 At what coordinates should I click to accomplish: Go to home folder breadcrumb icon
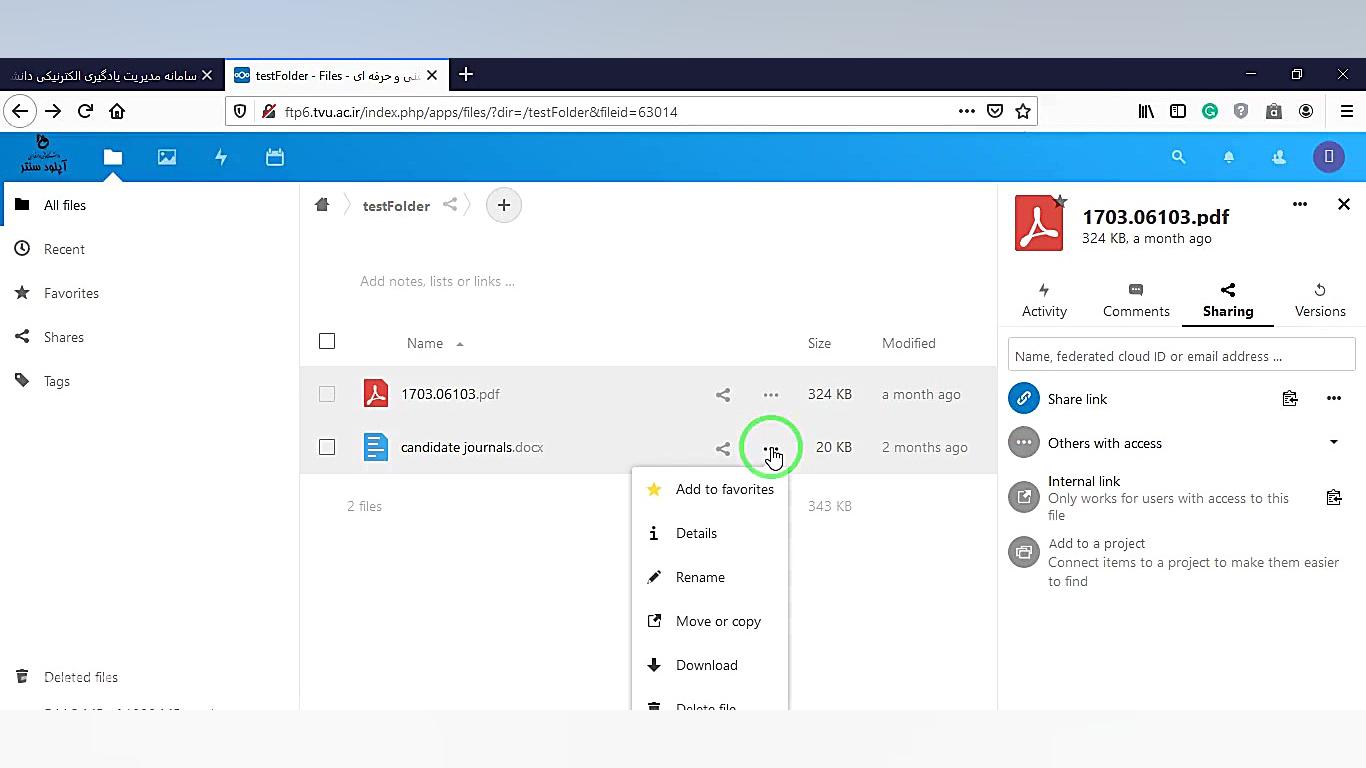tap(322, 205)
